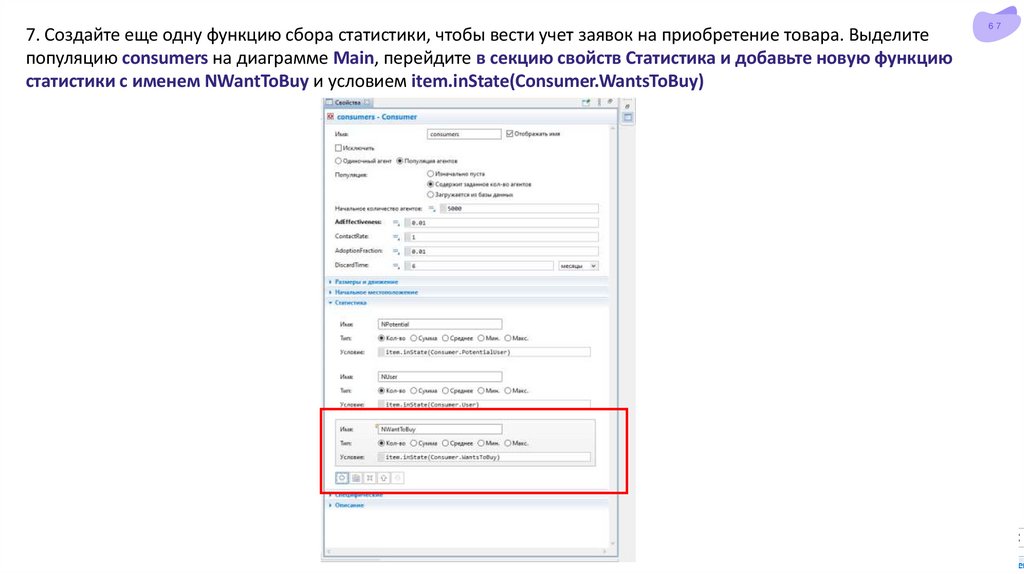
Task: Select 'Содержит заданное кол-во агентов' option
Action: click(x=430, y=184)
